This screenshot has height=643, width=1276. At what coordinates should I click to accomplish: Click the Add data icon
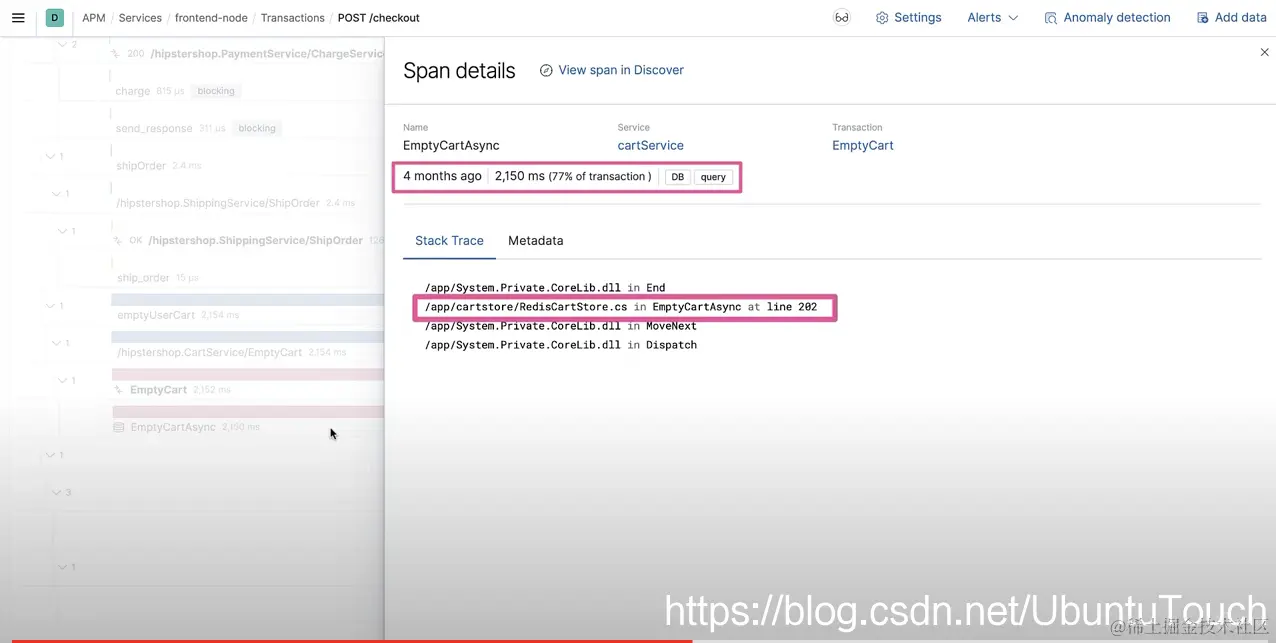pyautogui.click(x=1202, y=18)
